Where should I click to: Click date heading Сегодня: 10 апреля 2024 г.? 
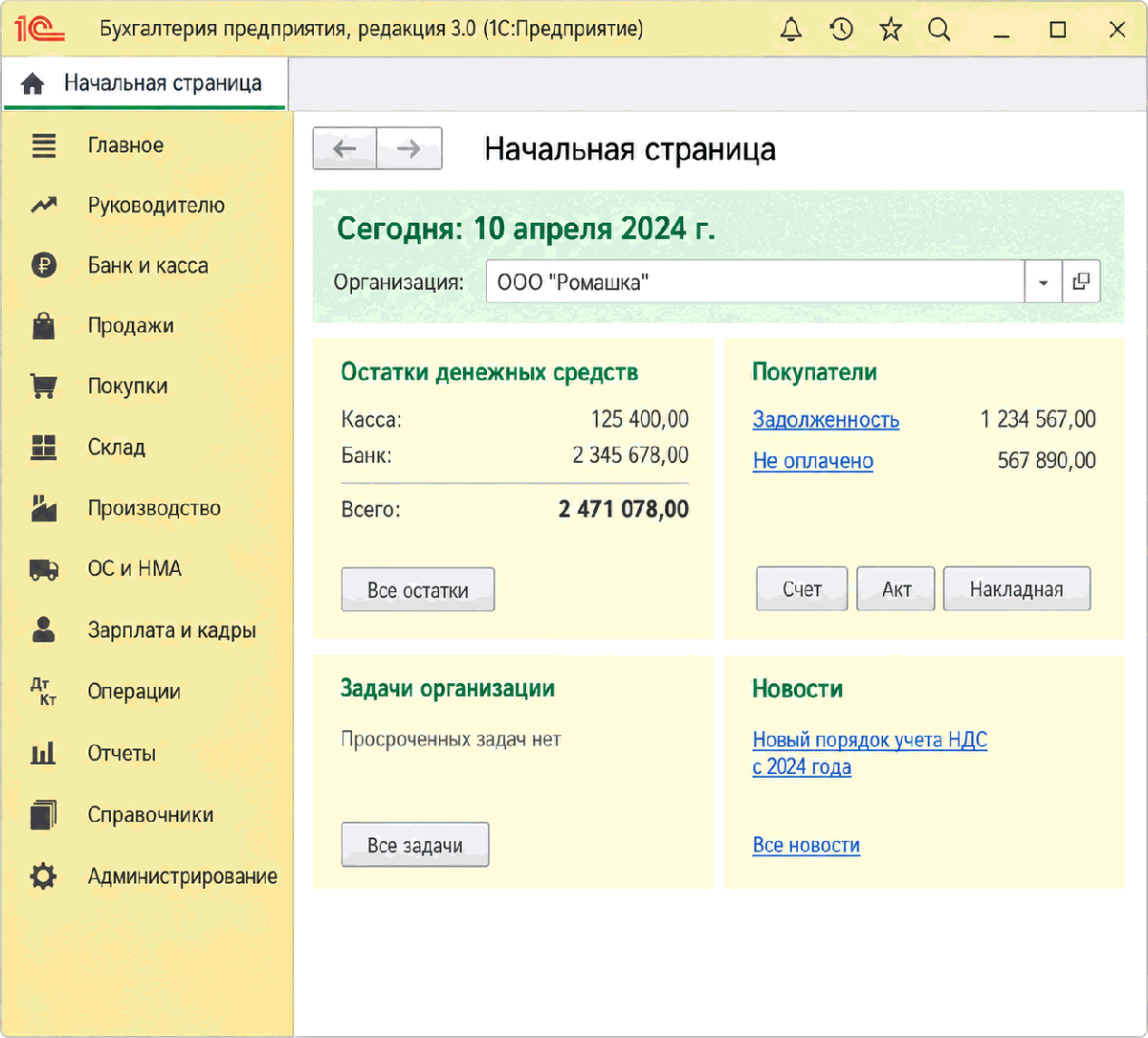point(526,230)
